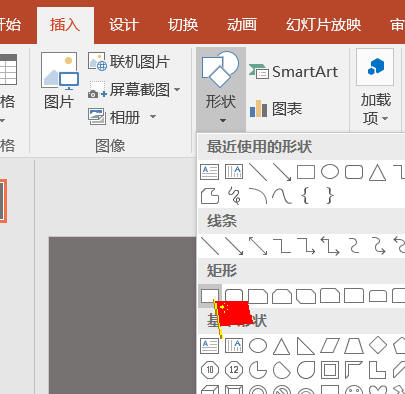405x394 pixels.
Task: Pick straight line under 线条 section
Action: coord(210,246)
